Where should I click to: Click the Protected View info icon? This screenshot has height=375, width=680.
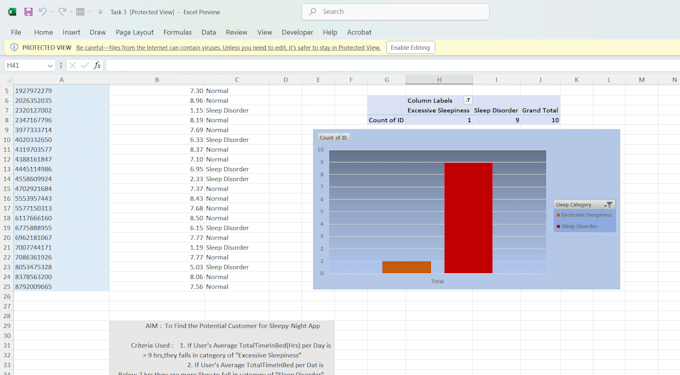14,47
